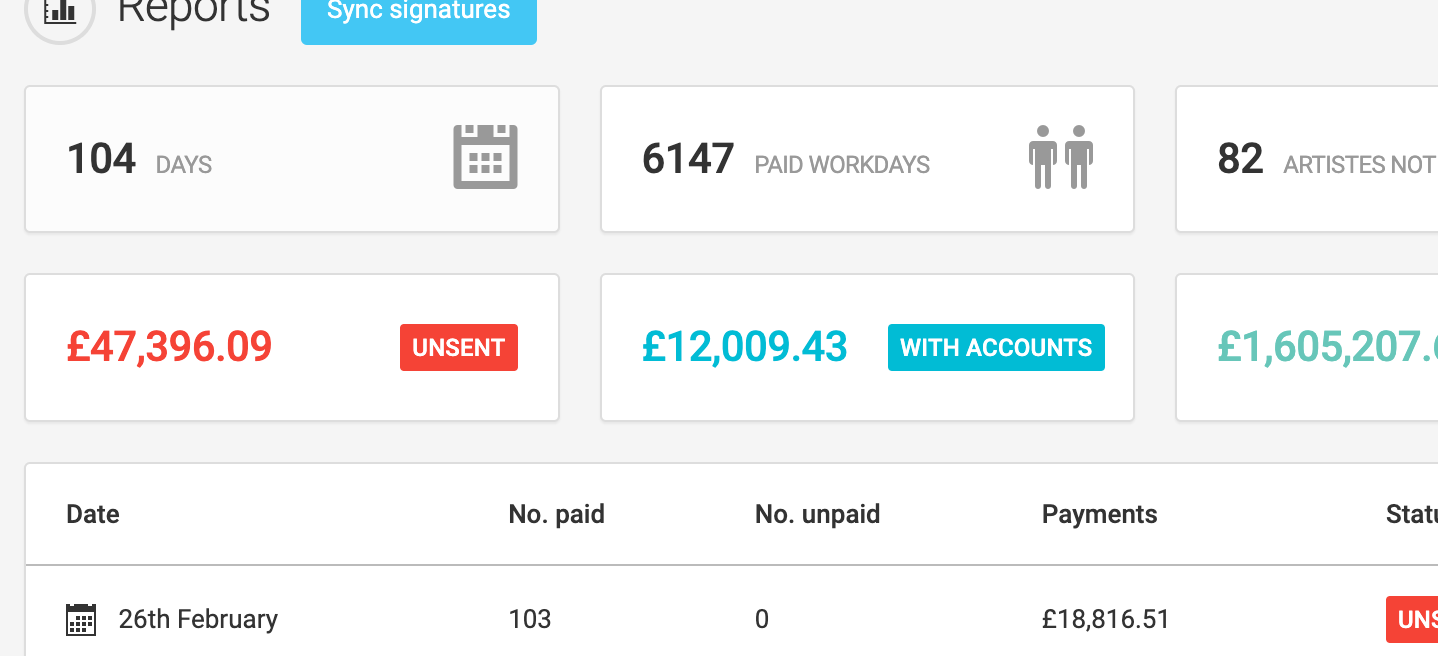This screenshot has width=1438, height=656.
Task: Click the truncated red status badge in the table row
Action: pyautogui.click(x=1415, y=619)
